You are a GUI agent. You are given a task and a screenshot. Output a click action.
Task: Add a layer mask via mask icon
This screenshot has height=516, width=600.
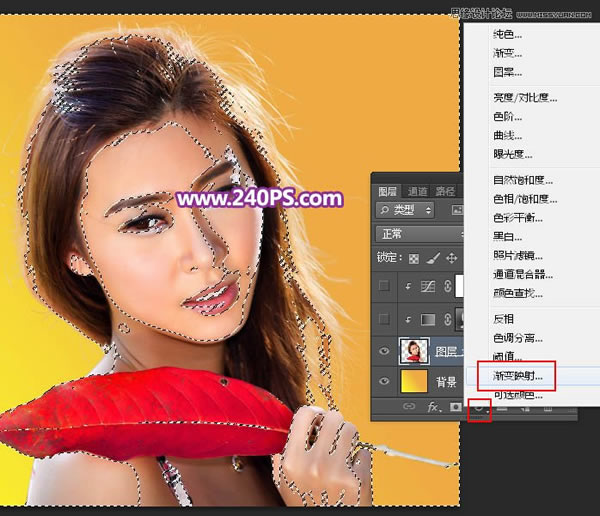455,407
